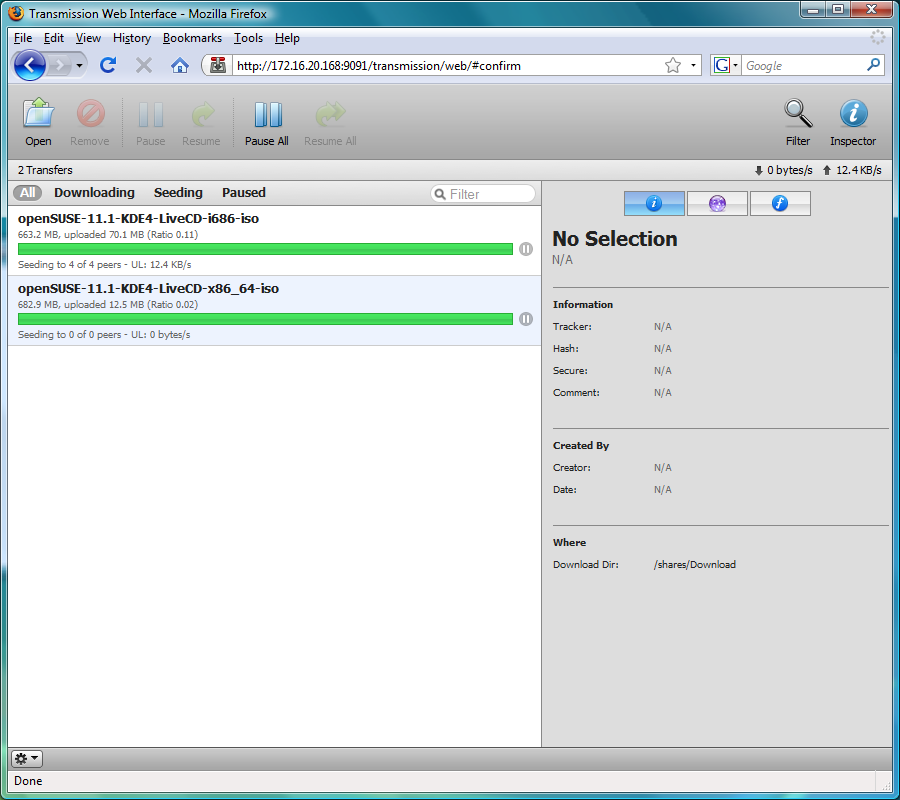Click the i686 torrent green progress bar

pos(265,249)
